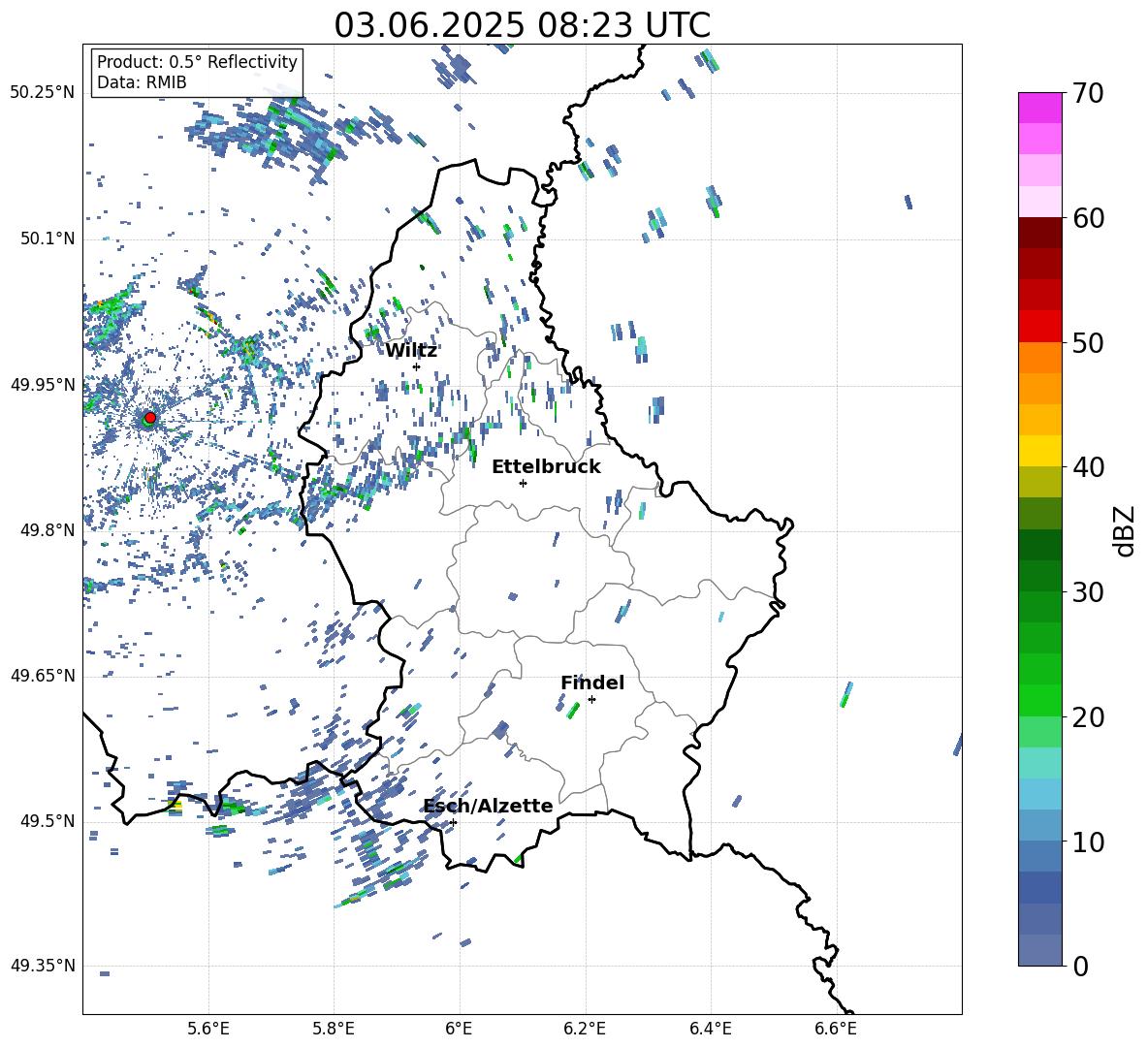This screenshot has width=1148, height=1048.
Task: Click the Product: 0.5° Reflectivity text
Action: click(x=197, y=62)
